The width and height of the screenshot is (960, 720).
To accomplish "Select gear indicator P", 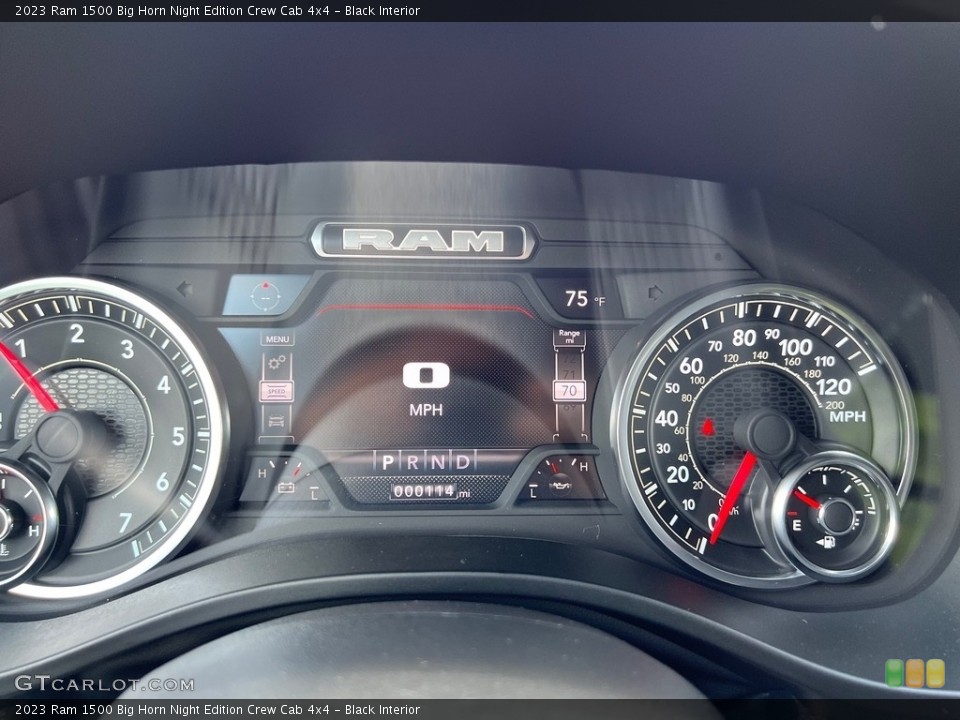I will pyautogui.click(x=387, y=462).
